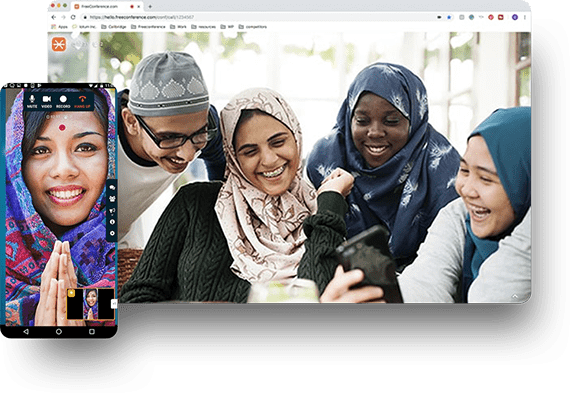Open the competitors bookmarks folder
Viewport: 570px width, 394px height.
coord(253,27)
